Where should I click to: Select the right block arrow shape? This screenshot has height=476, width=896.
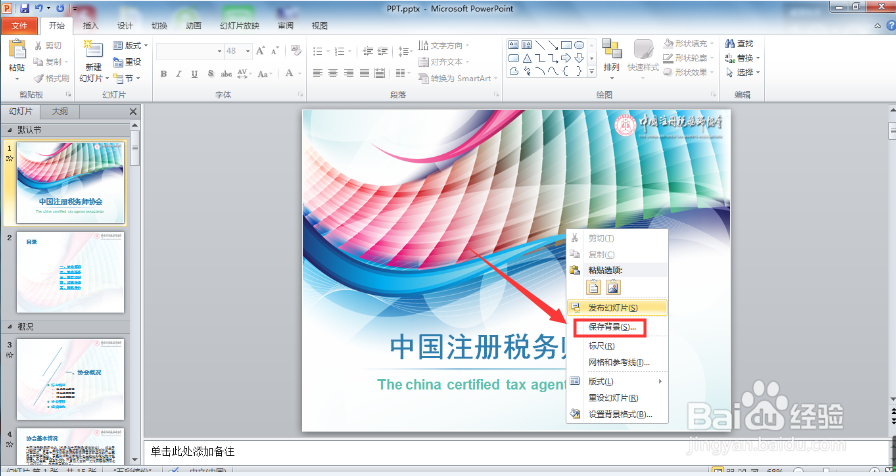tap(566, 58)
